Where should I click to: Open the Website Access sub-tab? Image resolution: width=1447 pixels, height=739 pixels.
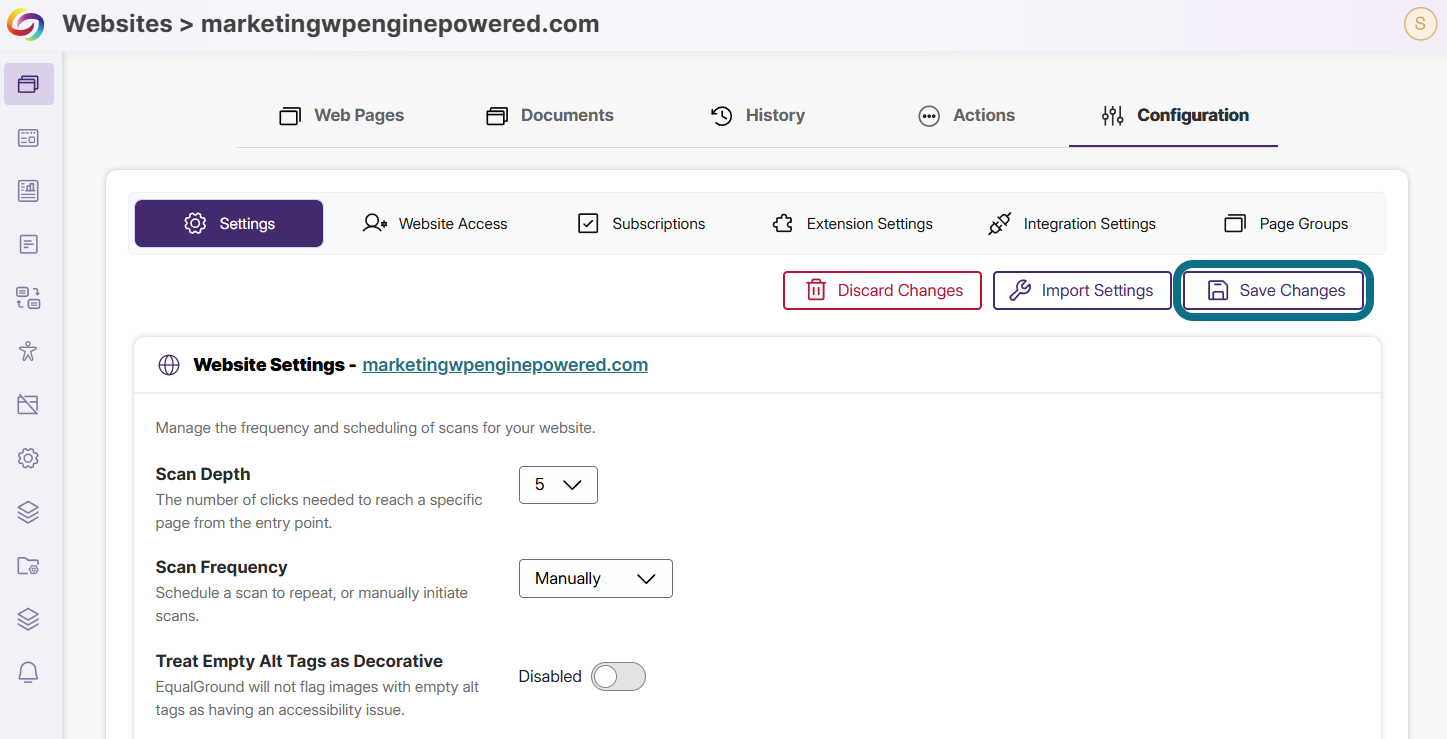click(x=435, y=224)
